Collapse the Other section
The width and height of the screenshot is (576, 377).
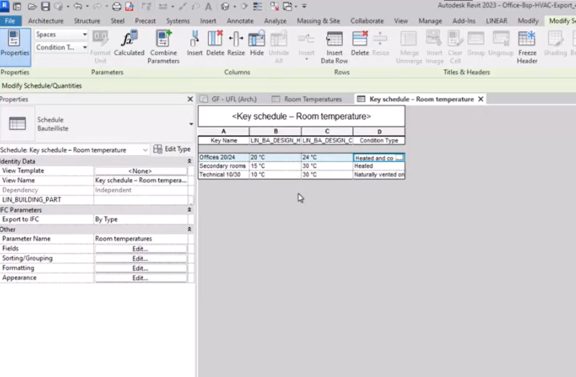point(190,229)
